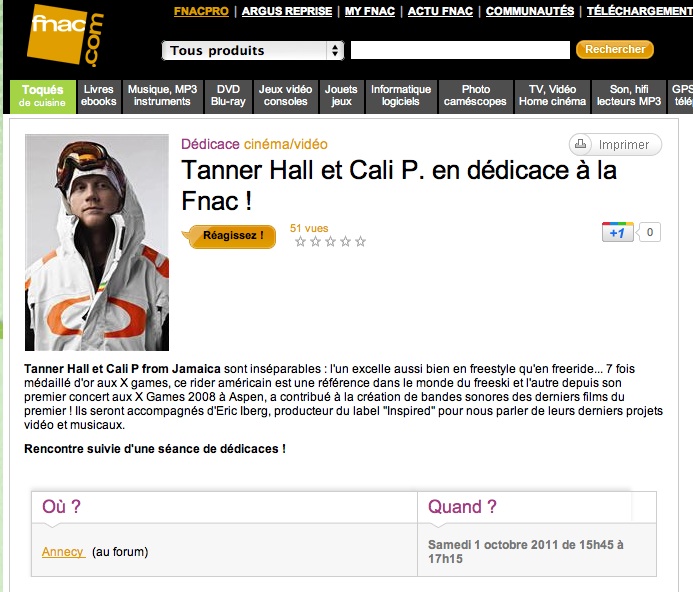Go to the DVD Blu-ray tab
This screenshot has height=592, width=693.
click(228, 96)
